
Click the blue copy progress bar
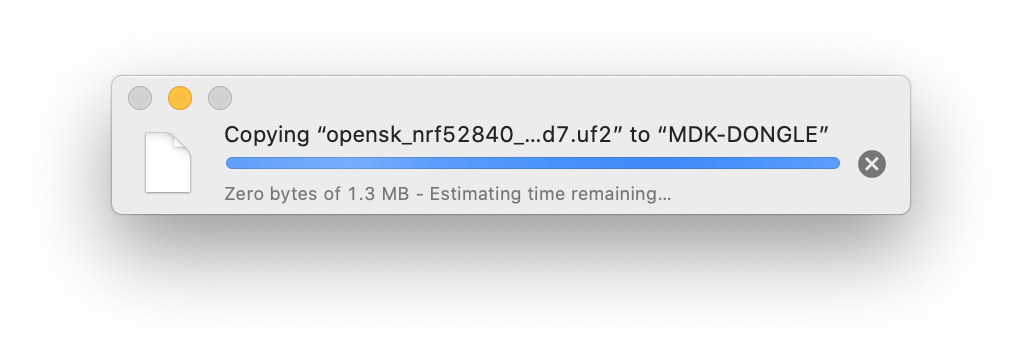[x=533, y=163]
